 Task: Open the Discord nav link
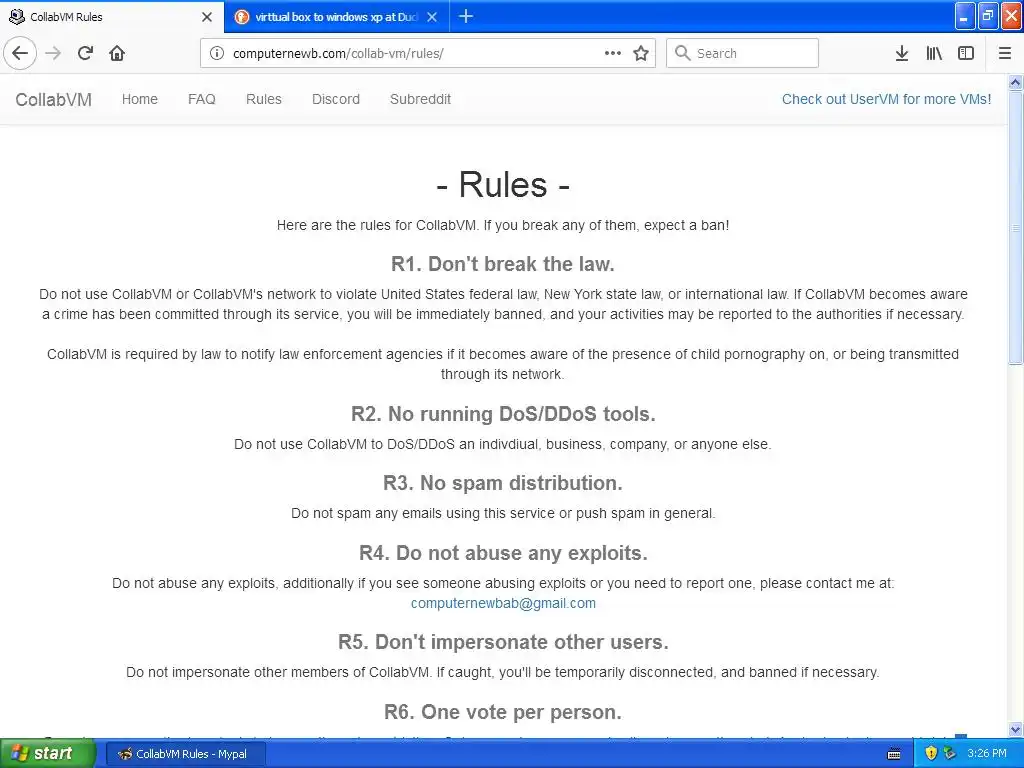(x=336, y=99)
